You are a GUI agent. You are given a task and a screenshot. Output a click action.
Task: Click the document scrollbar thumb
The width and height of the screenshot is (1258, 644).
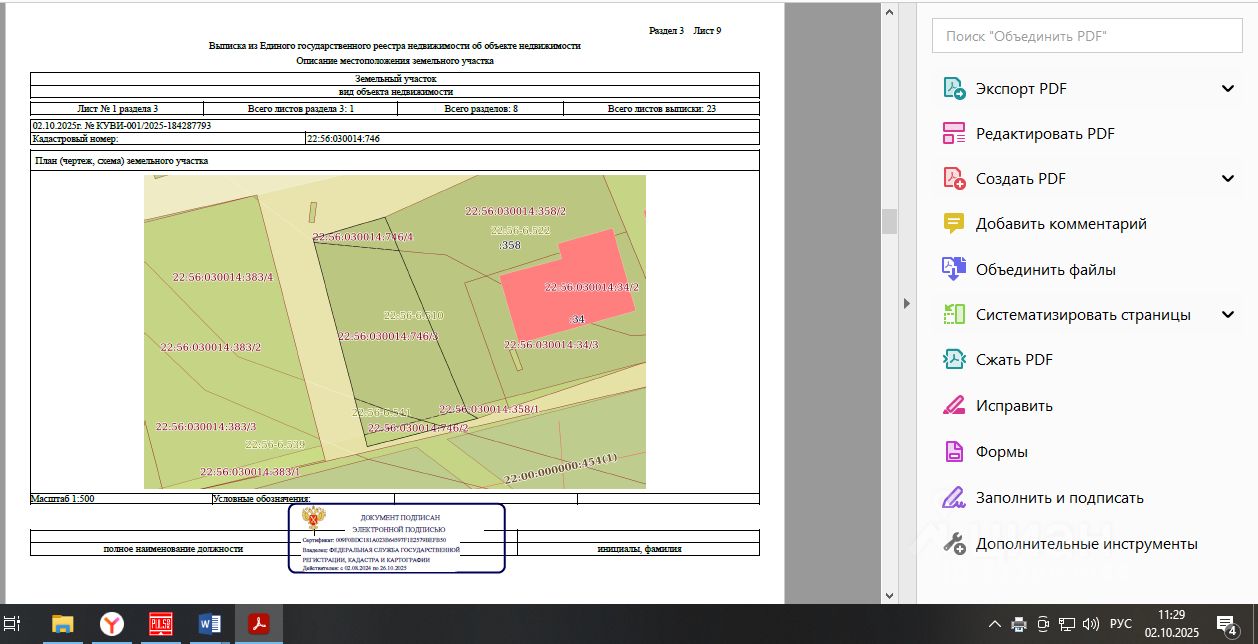point(889,221)
